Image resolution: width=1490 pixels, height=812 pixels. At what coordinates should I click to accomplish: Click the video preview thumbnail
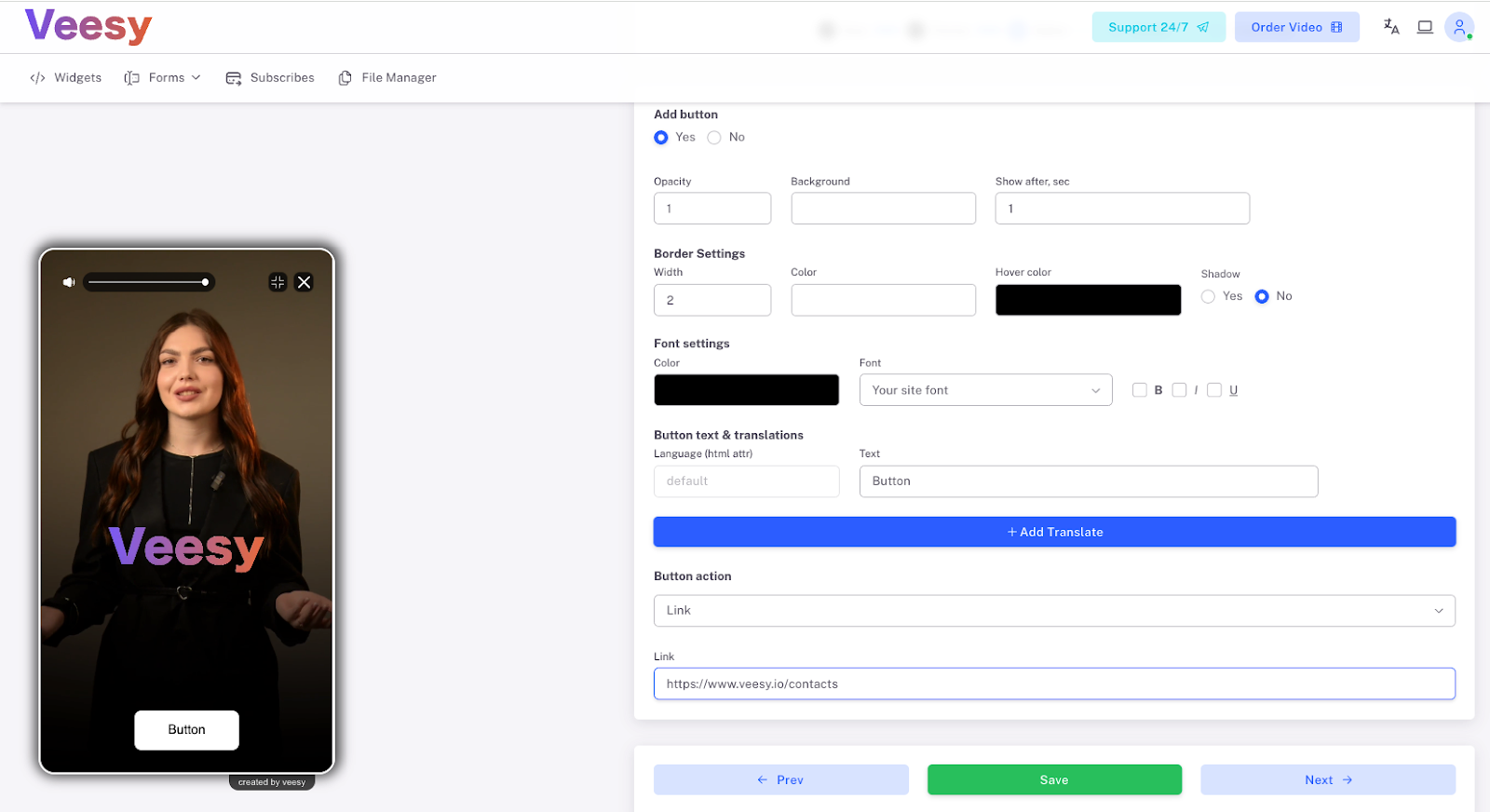(186, 511)
